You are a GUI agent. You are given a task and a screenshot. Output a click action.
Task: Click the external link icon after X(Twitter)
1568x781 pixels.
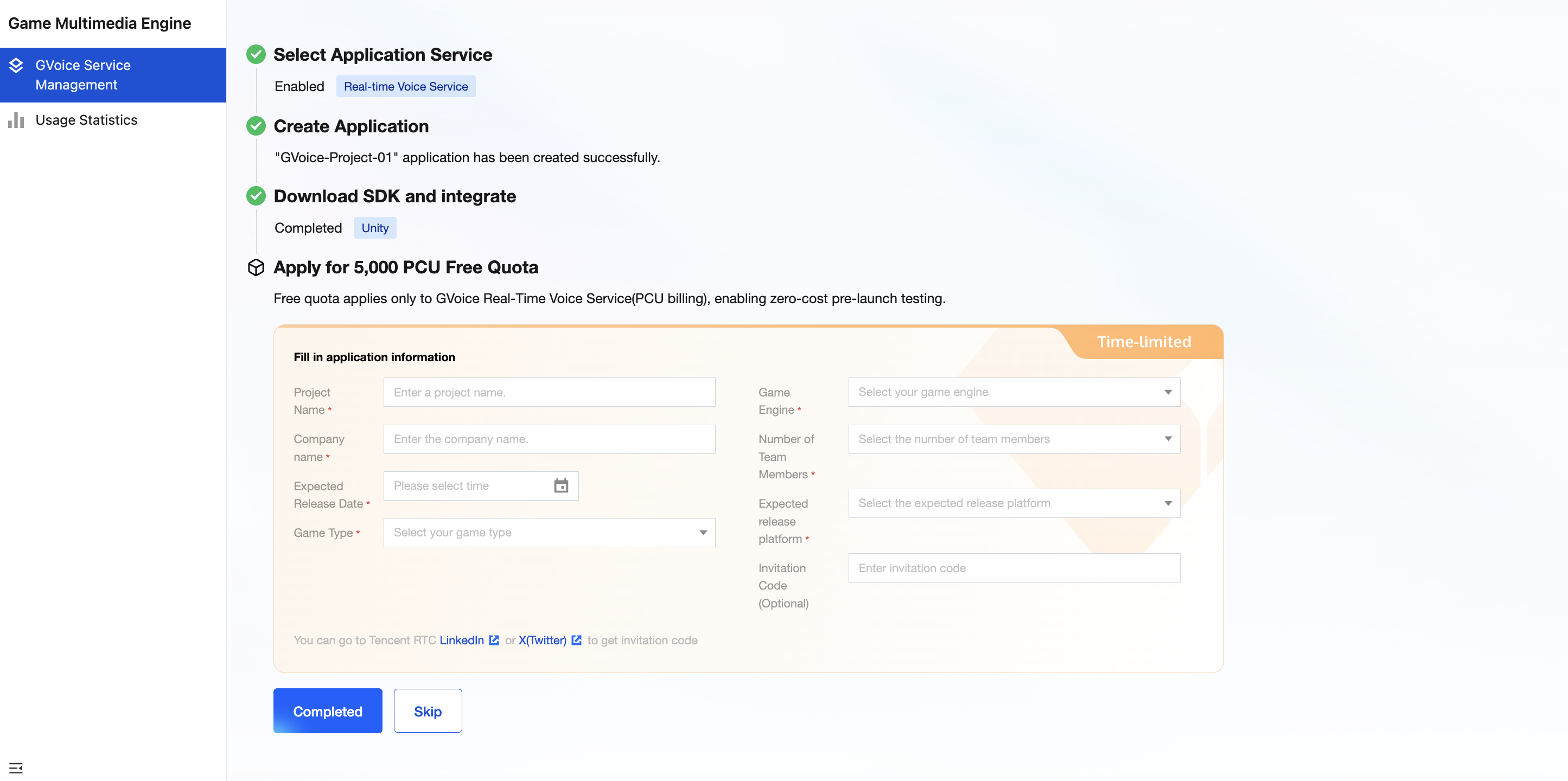(576, 640)
